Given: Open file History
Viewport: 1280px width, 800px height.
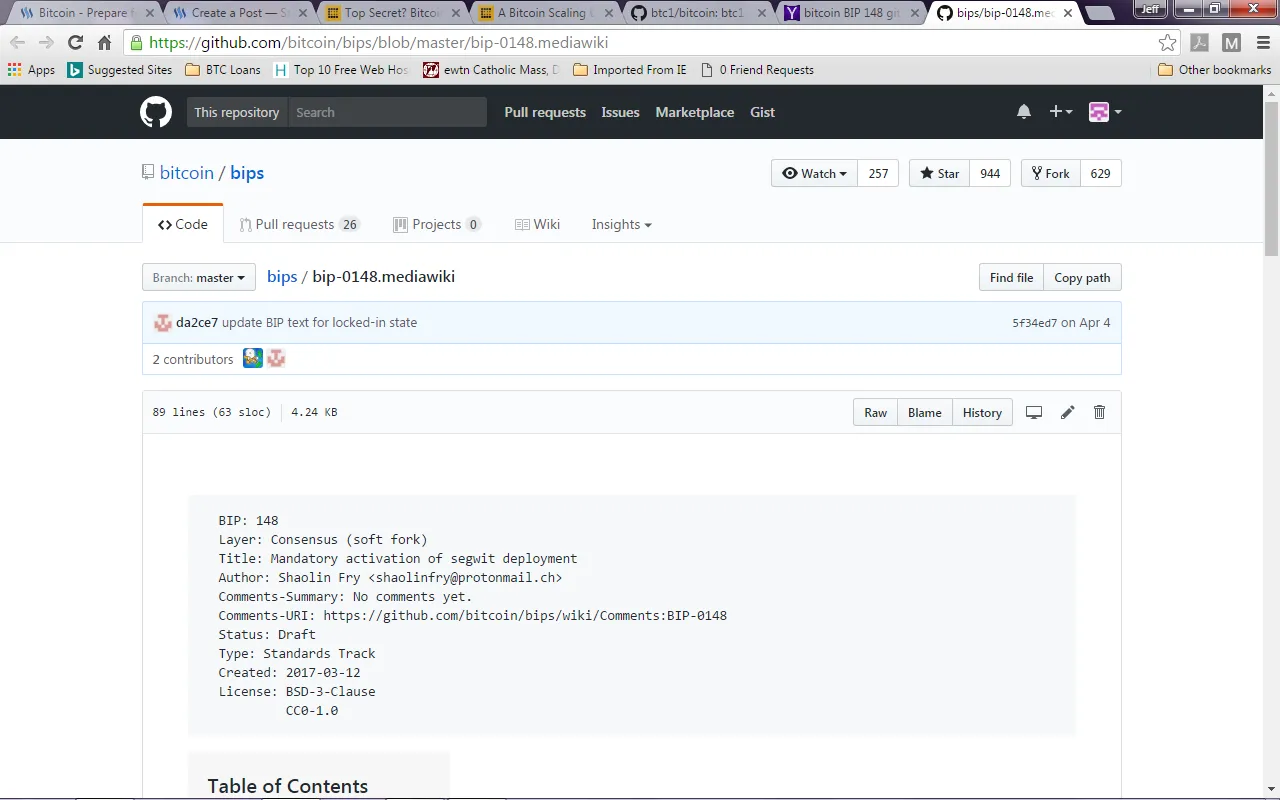Looking at the screenshot, I should (982, 412).
